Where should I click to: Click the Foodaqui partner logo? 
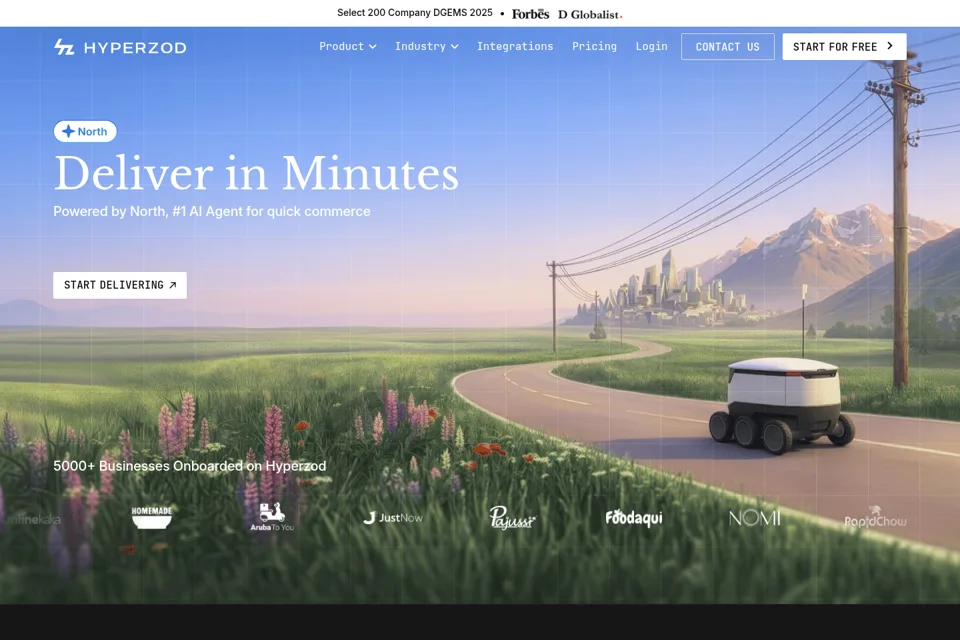coord(634,518)
